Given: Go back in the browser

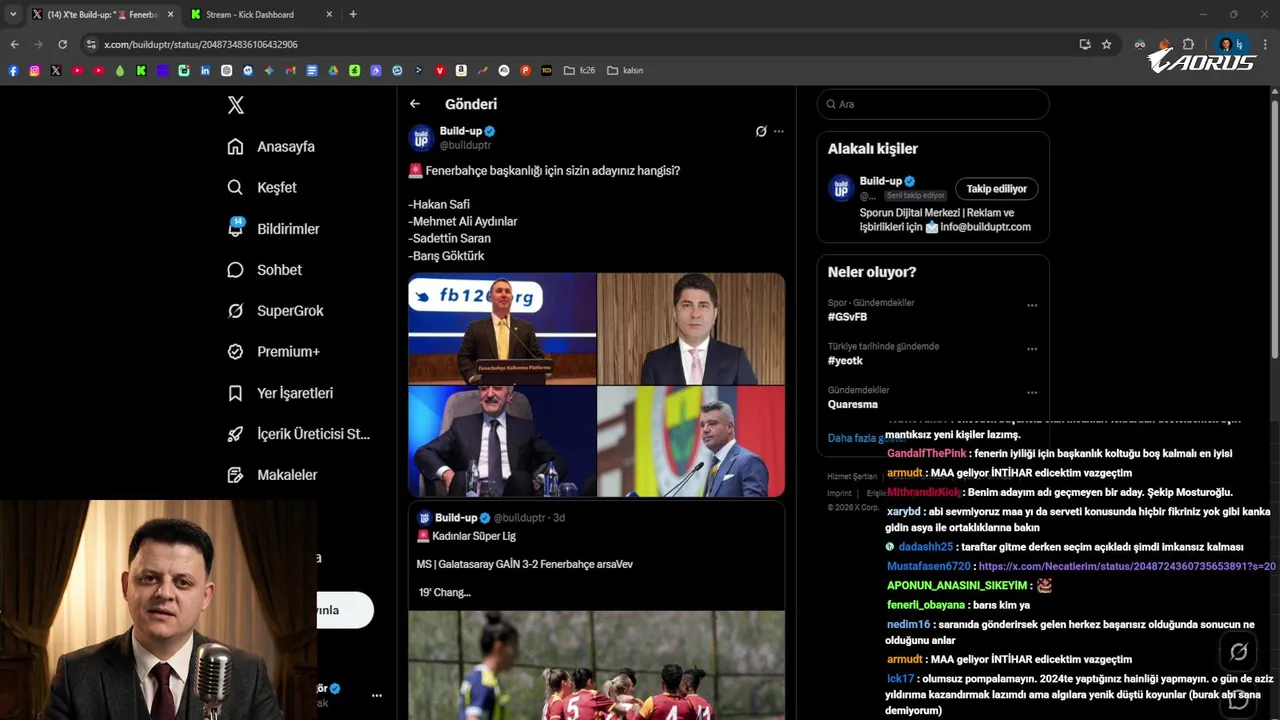Looking at the screenshot, I should point(14,44).
